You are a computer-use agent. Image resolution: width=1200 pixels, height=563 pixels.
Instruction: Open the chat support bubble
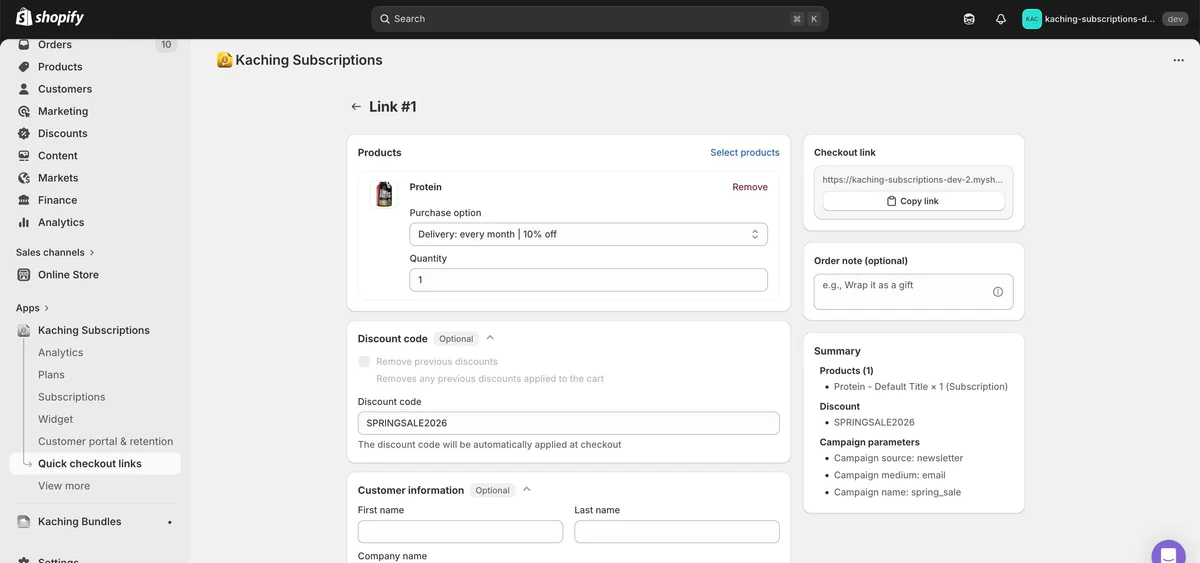coord(1168,553)
